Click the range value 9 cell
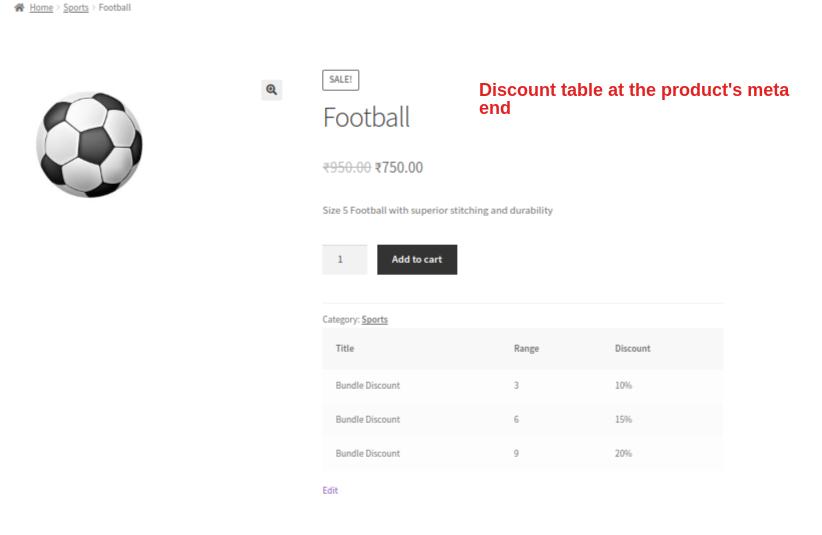Screen dimensions: 822x535 click(516, 454)
